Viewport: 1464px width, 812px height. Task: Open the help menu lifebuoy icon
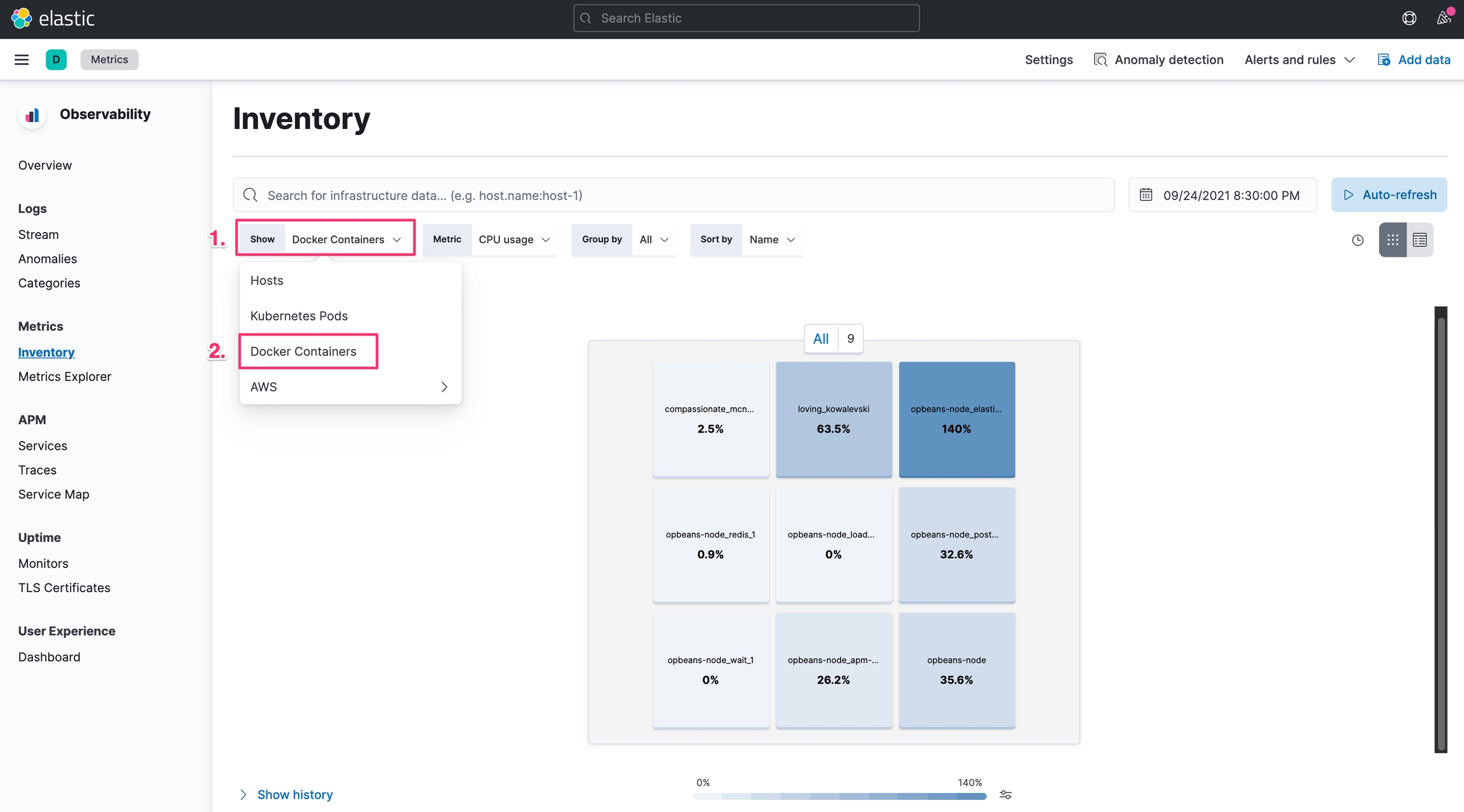(x=1409, y=18)
